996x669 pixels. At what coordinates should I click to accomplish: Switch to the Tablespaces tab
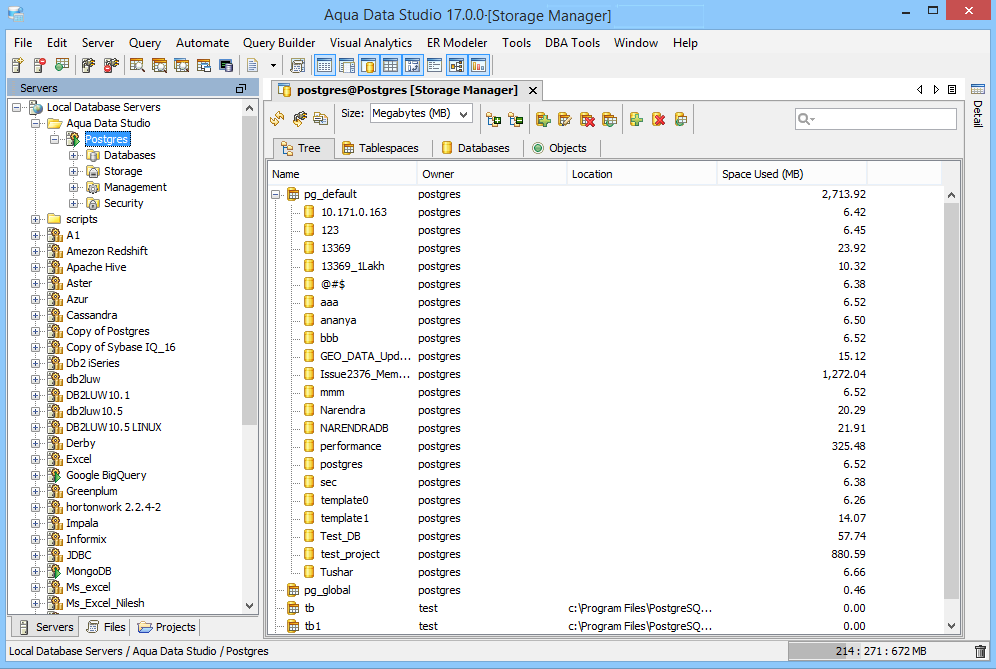[380, 148]
